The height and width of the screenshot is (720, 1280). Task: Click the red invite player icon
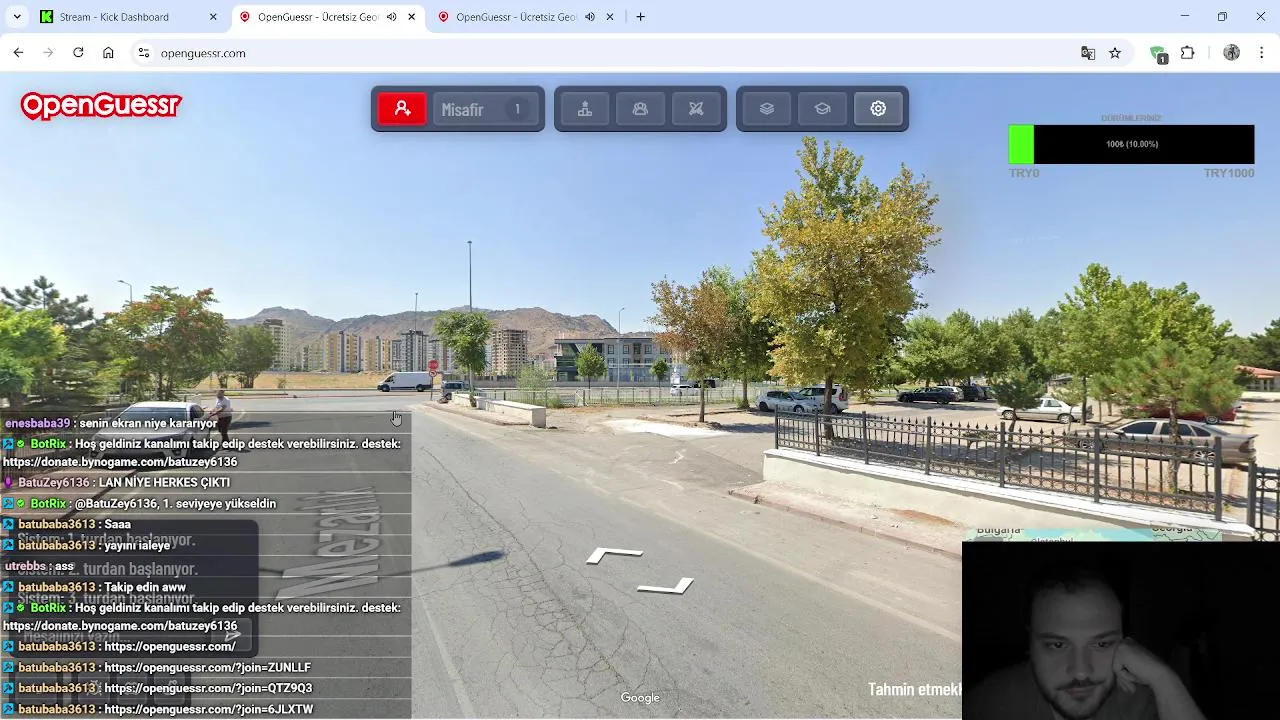pyautogui.click(x=402, y=109)
